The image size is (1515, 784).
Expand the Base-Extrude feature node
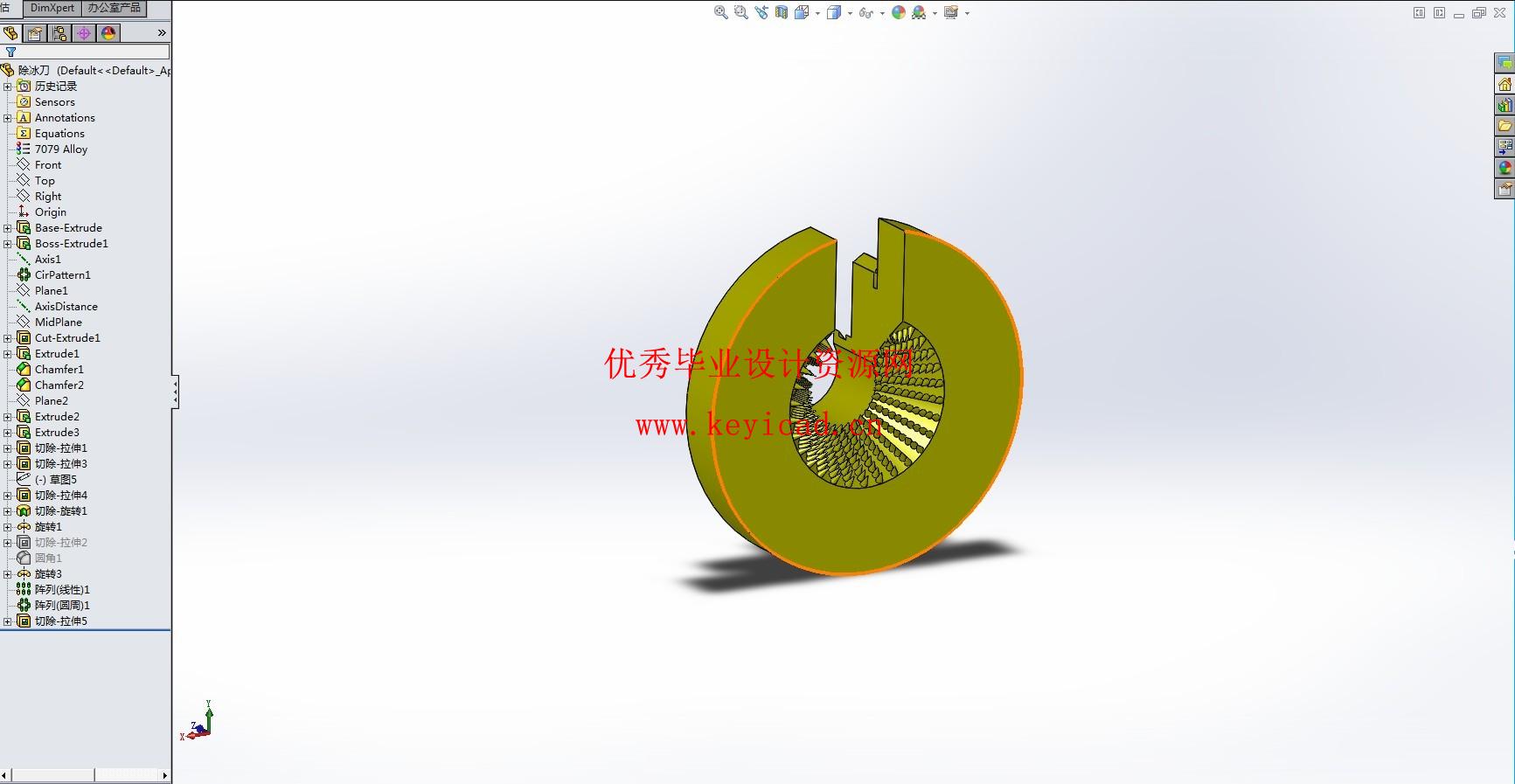(x=8, y=228)
